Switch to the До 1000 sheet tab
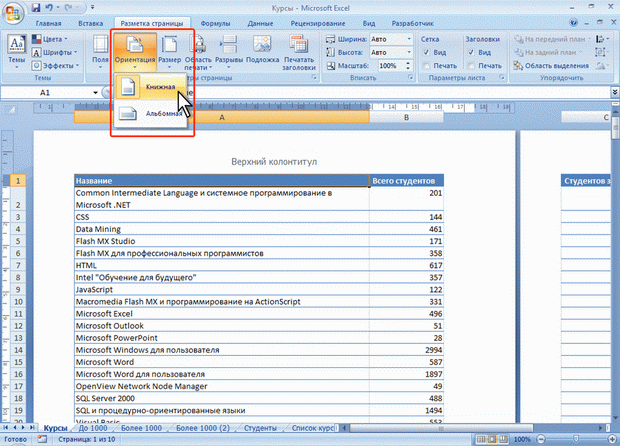 pyautogui.click(x=93, y=428)
